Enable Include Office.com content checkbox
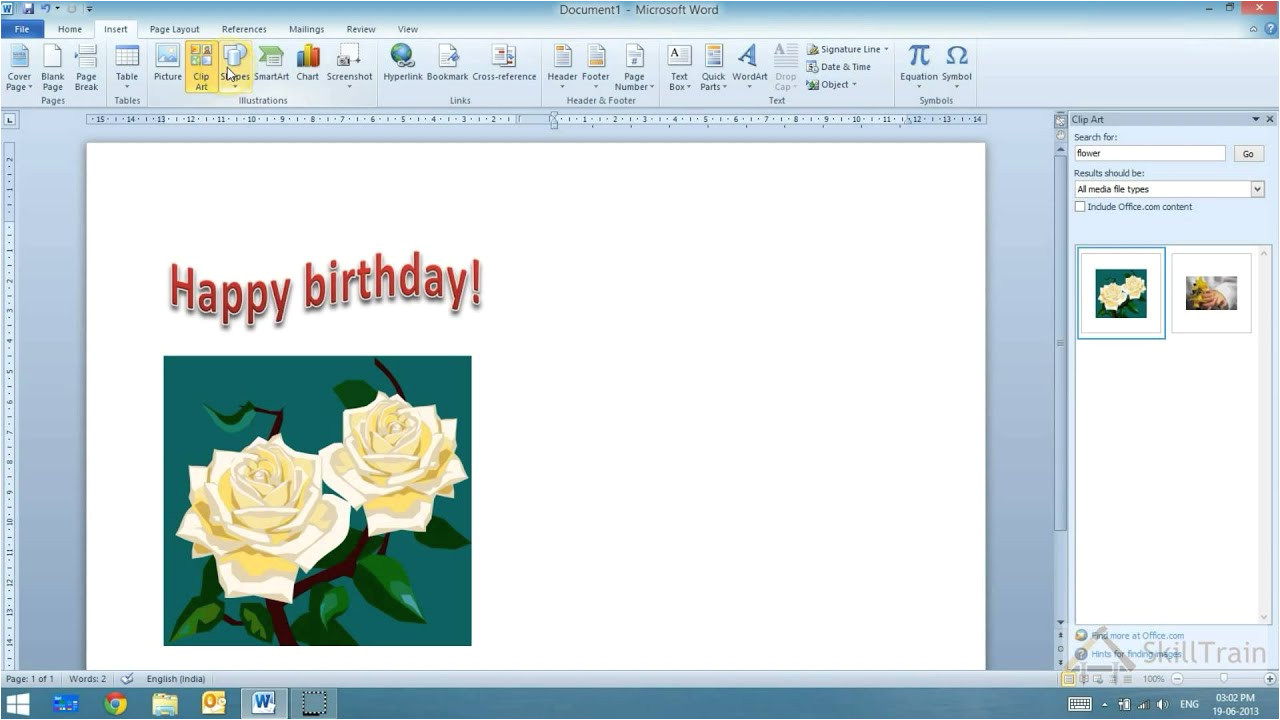This screenshot has width=1280, height=720. [x=1080, y=207]
